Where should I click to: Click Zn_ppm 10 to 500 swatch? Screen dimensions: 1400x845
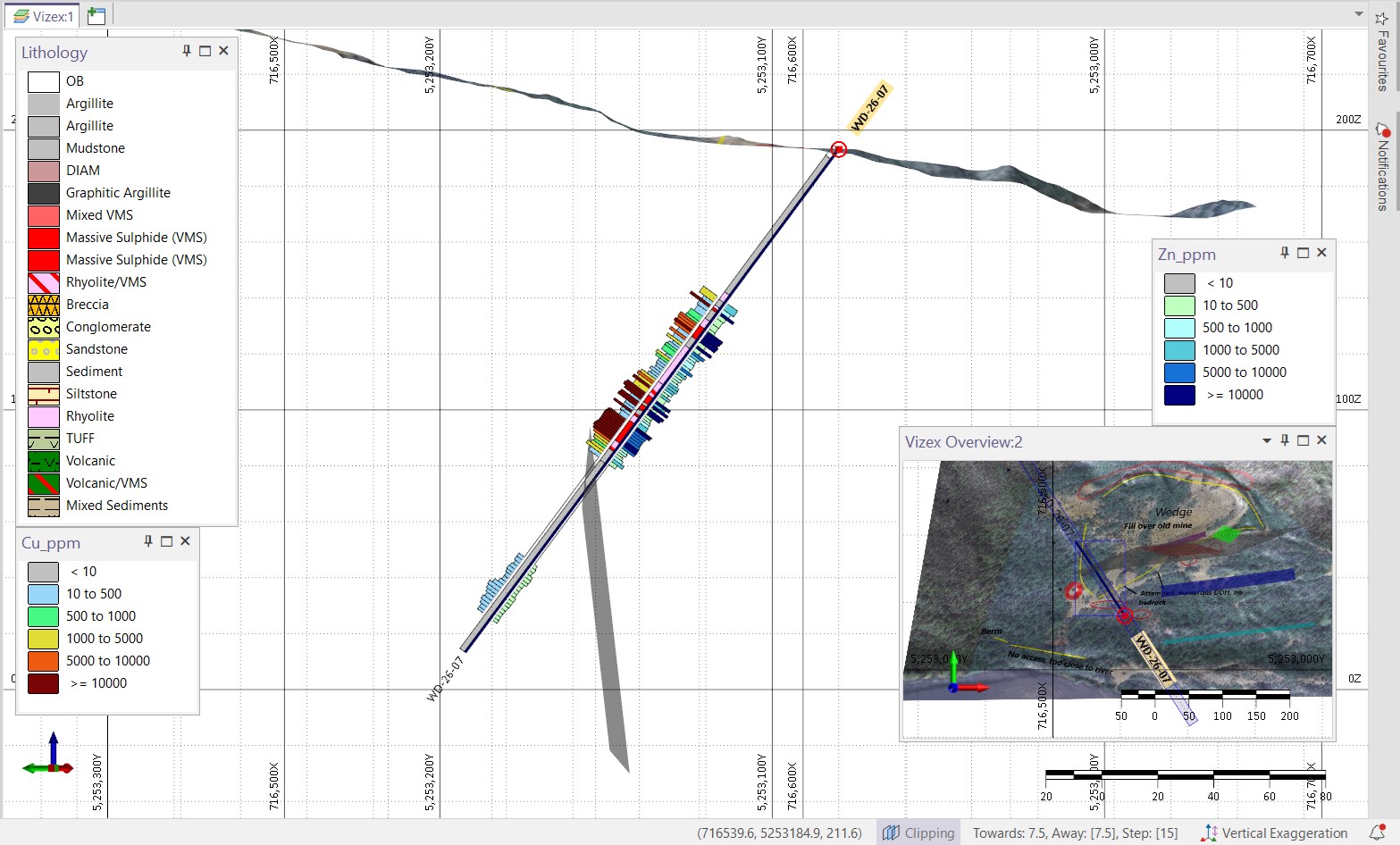(x=1180, y=305)
